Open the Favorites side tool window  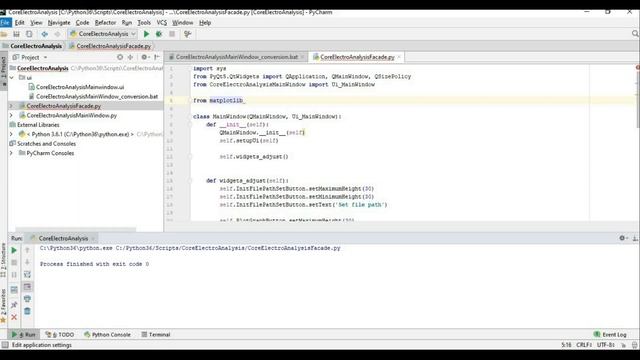3,305
